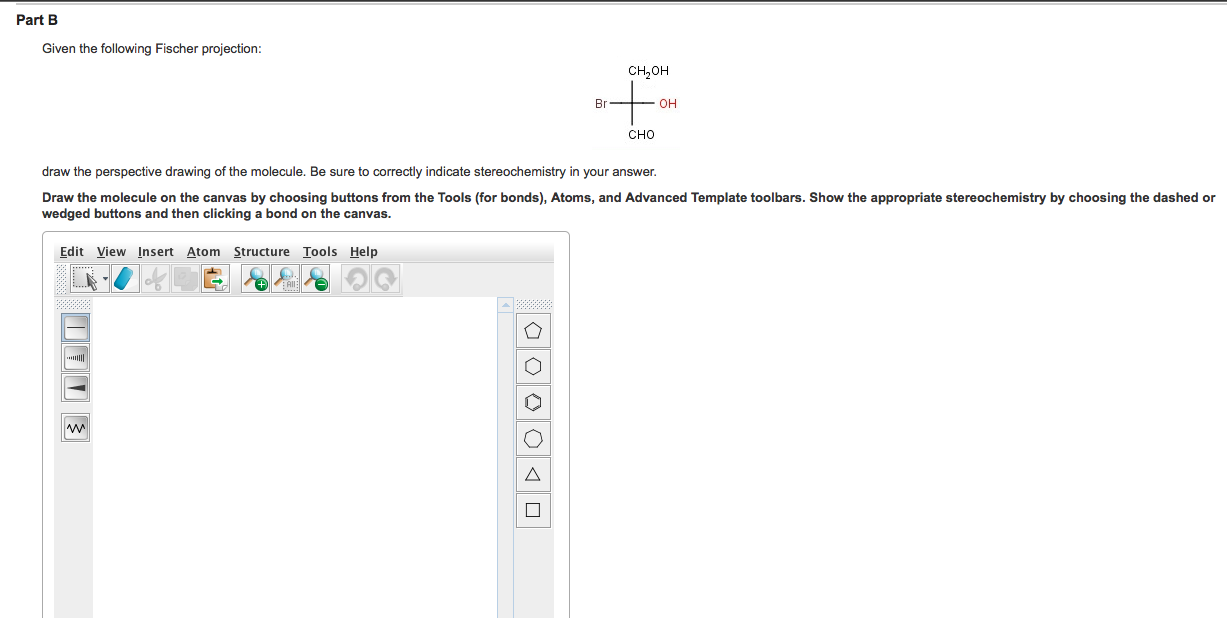
Task: Click the Undo icon
Action: [356, 279]
